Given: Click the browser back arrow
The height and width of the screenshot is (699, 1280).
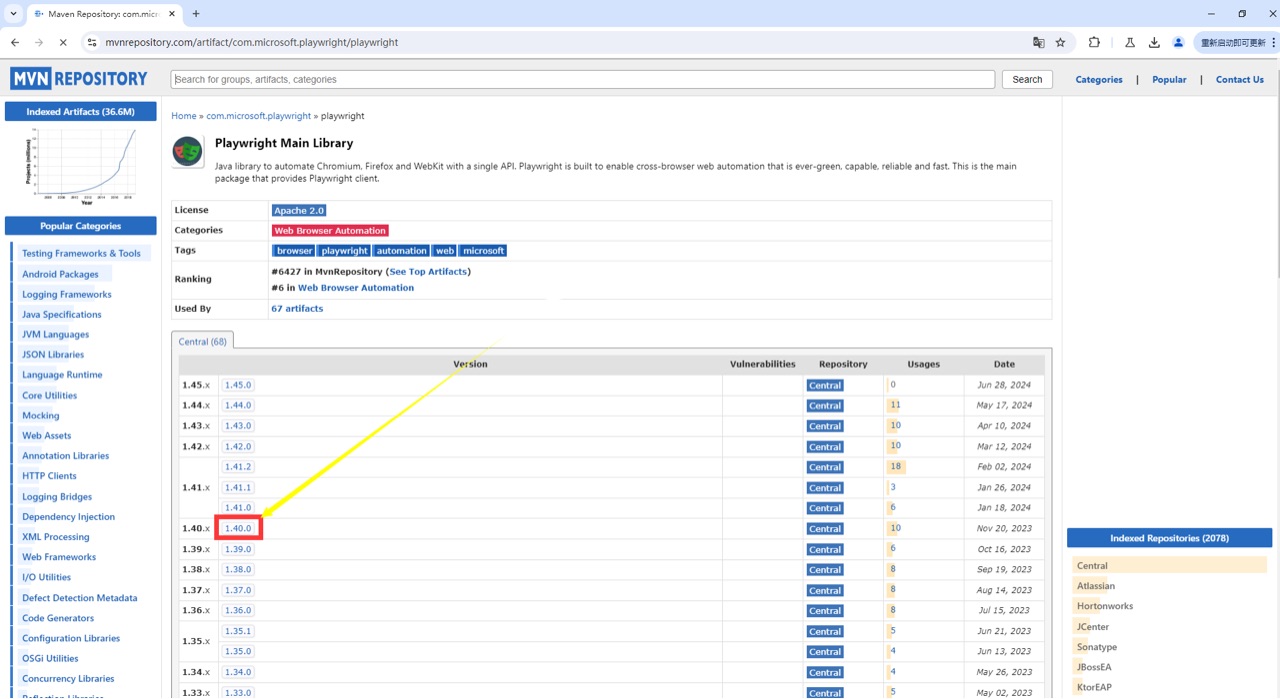Looking at the screenshot, I should (15, 42).
